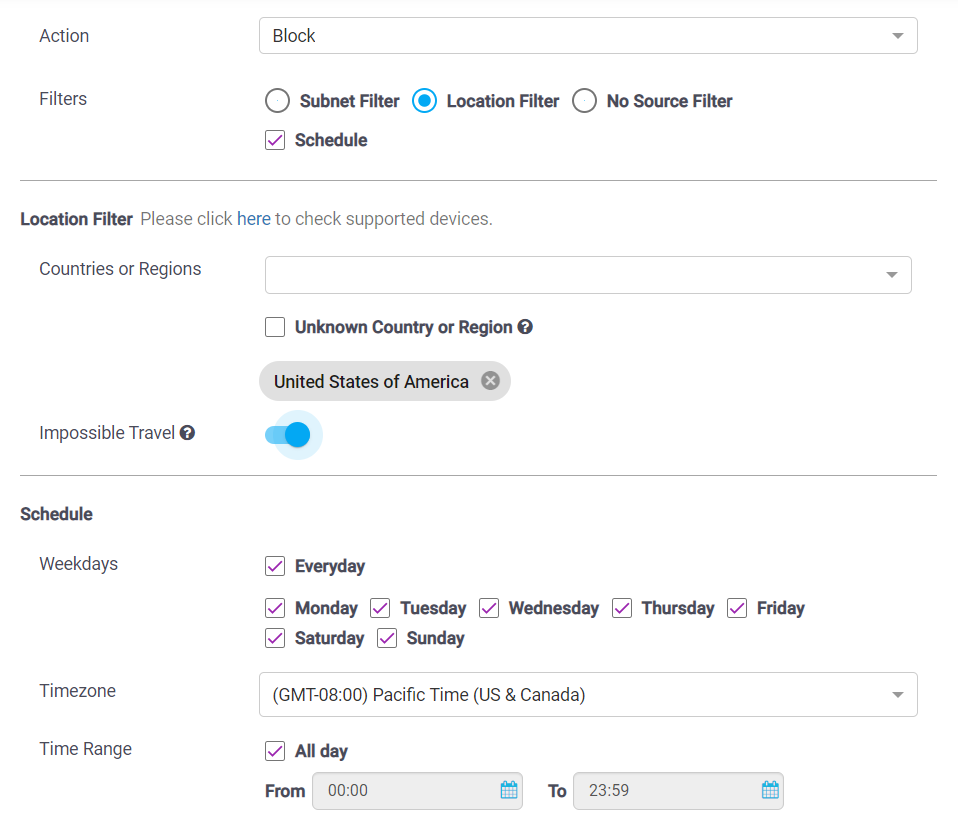Click the calendar icon in the To field
The image size is (958, 826).
click(769, 790)
